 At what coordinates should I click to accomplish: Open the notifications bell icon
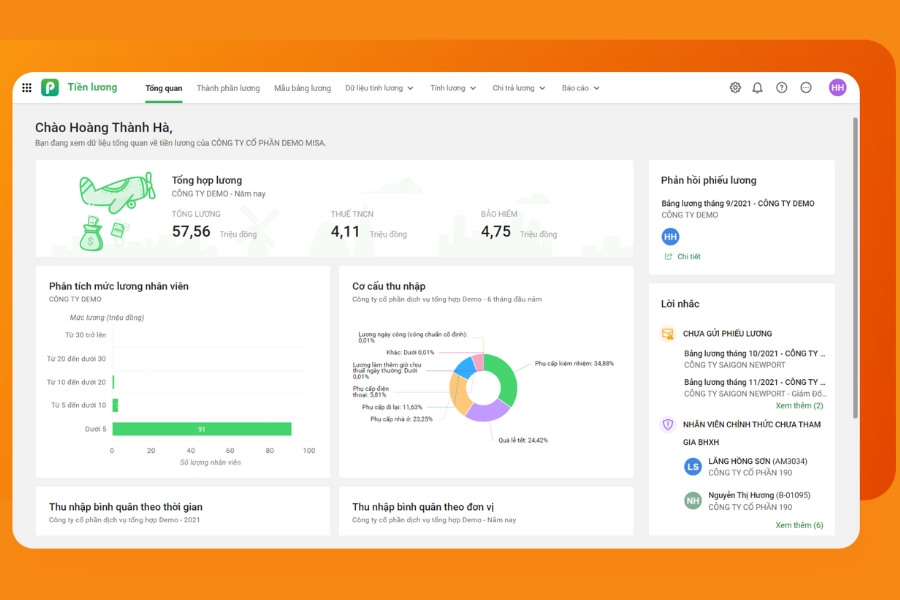pos(757,88)
